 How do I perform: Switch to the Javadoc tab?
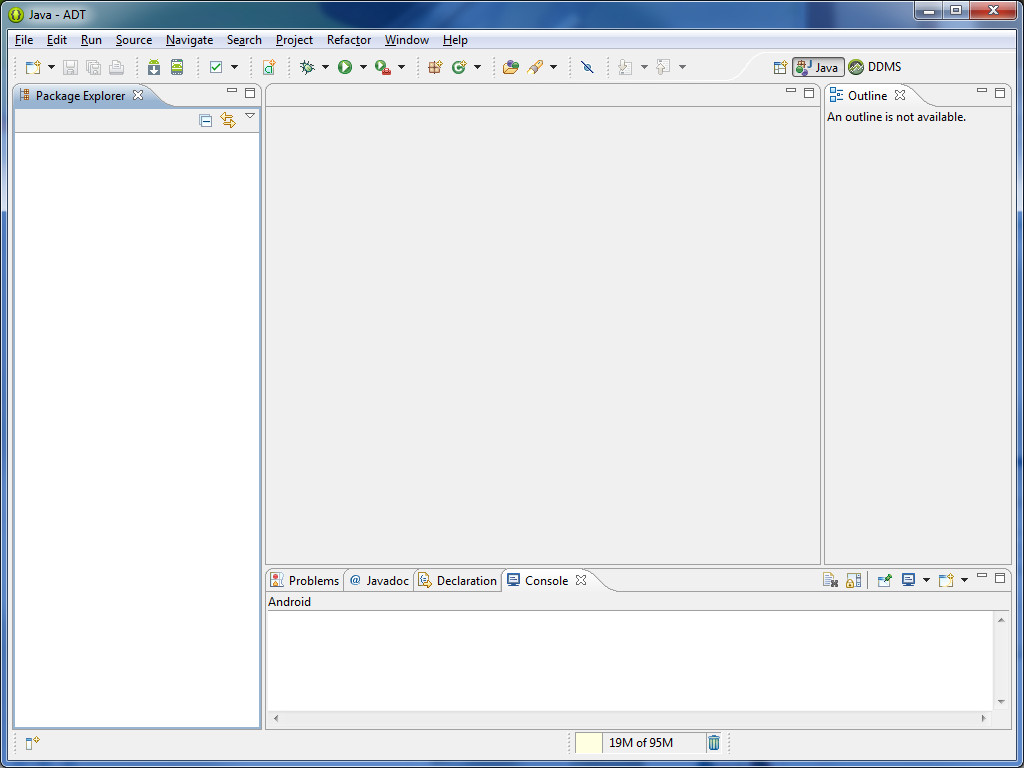click(379, 581)
